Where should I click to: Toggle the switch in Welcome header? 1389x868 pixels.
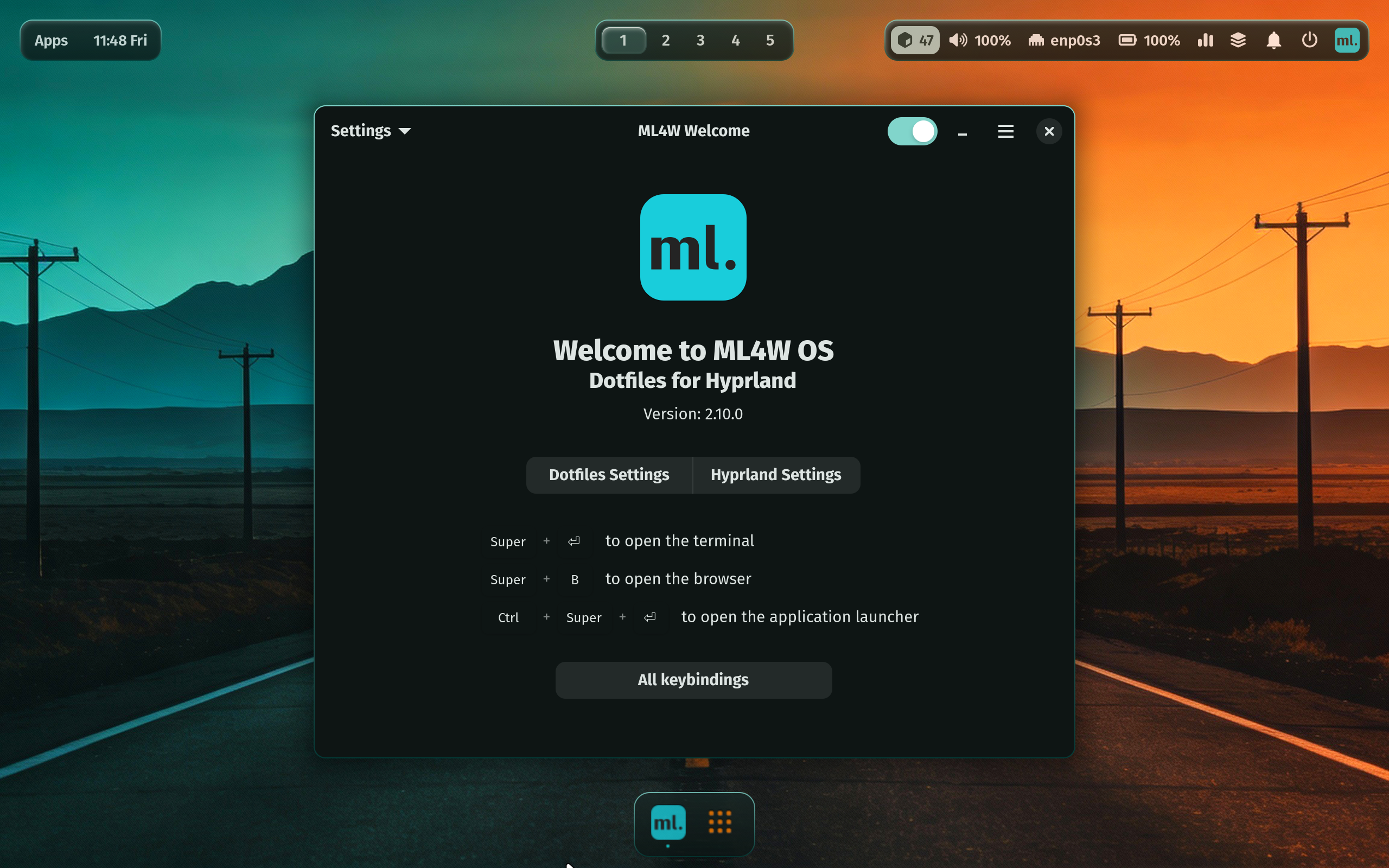(x=912, y=131)
